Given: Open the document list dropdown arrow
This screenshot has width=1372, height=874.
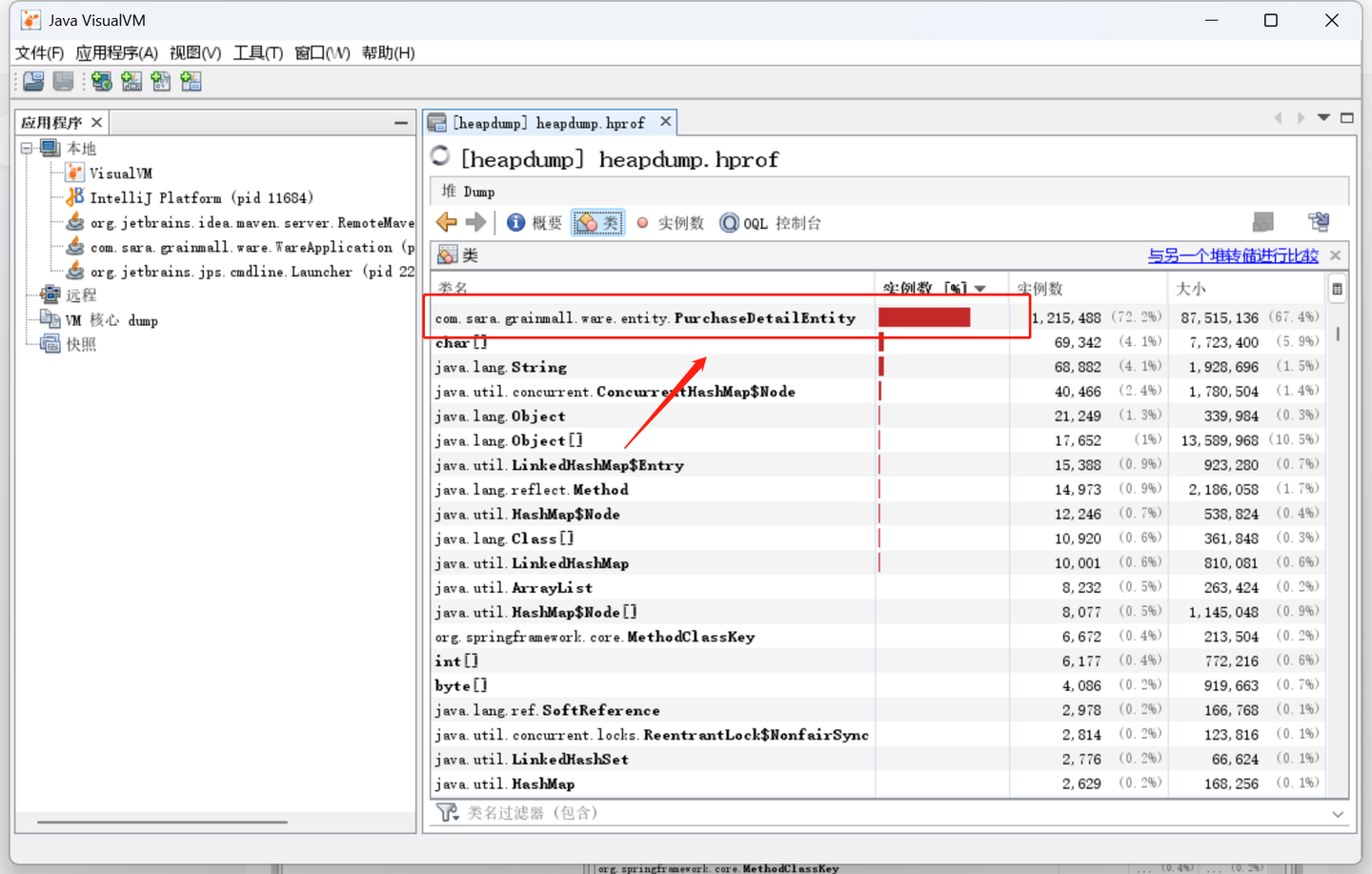Looking at the screenshot, I should [1323, 118].
